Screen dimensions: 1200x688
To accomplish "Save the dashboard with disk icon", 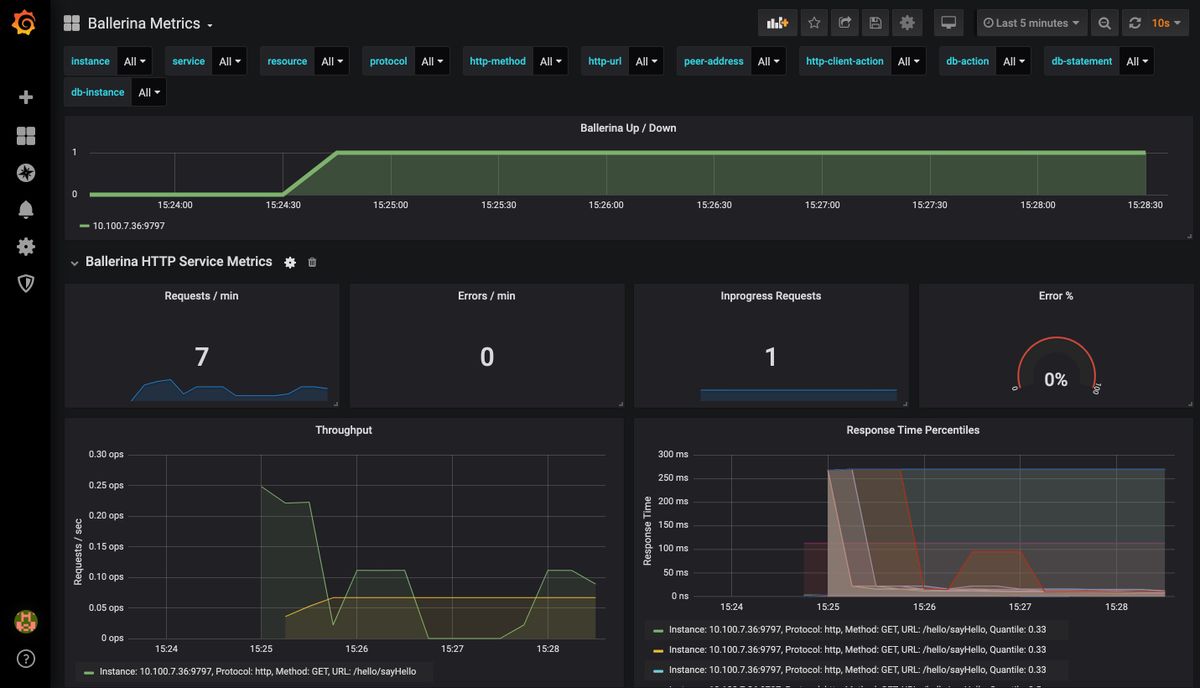I will (x=876, y=23).
